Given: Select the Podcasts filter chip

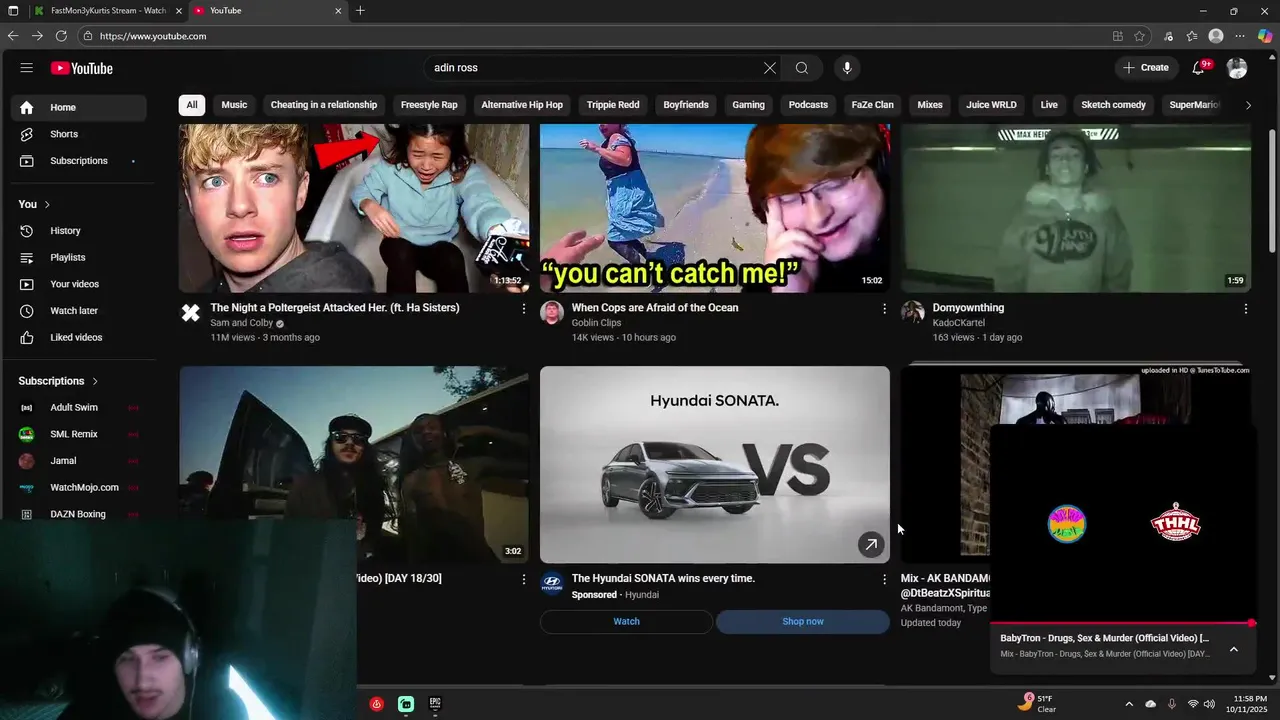Looking at the screenshot, I should [x=808, y=105].
